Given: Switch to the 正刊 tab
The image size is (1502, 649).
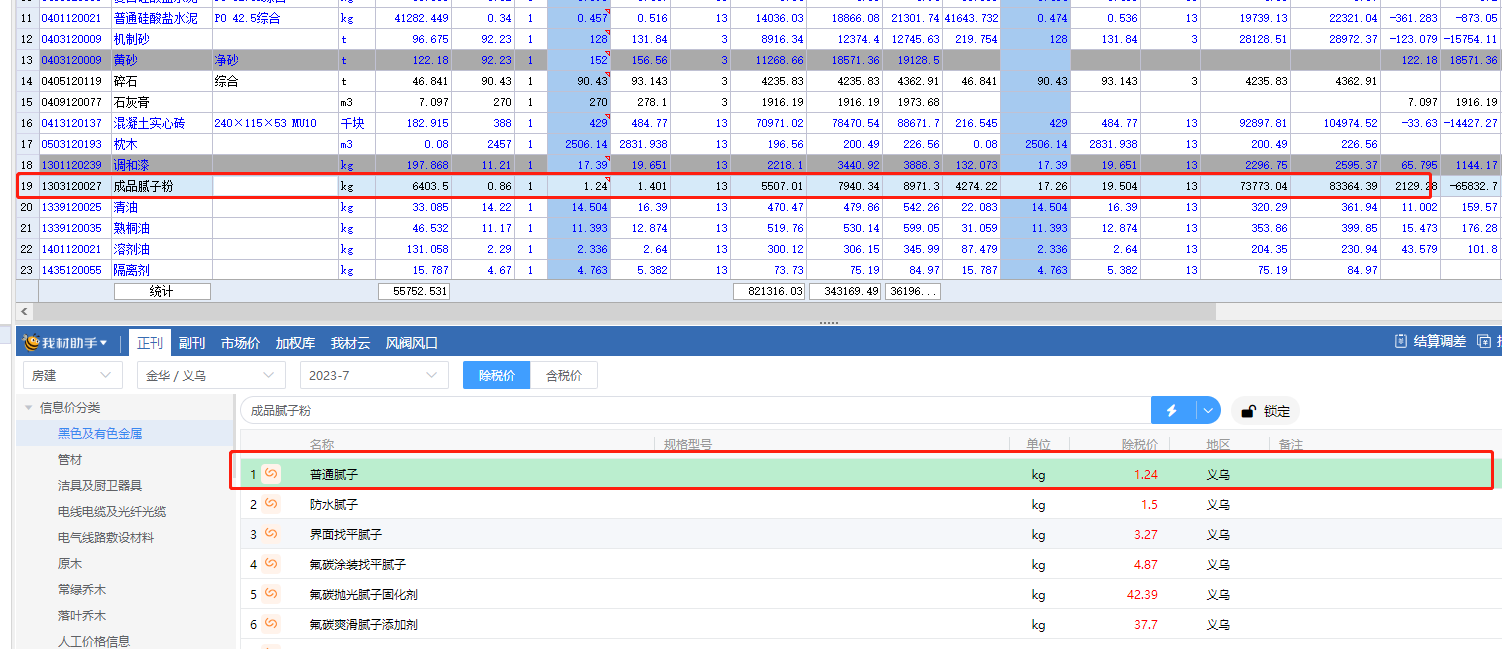Looking at the screenshot, I should [150, 343].
